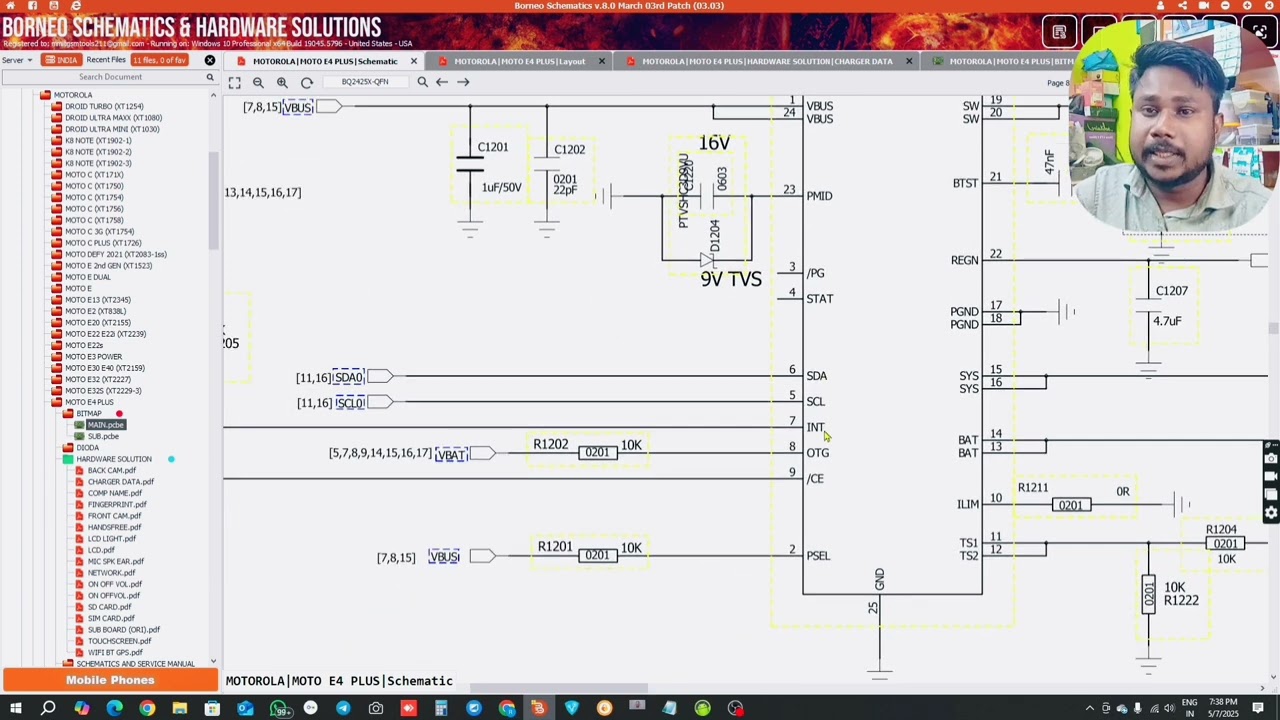Image resolution: width=1280 pixels, height=720 pixels.
Task: Click the Search Document input field
Action: [110, 77]
